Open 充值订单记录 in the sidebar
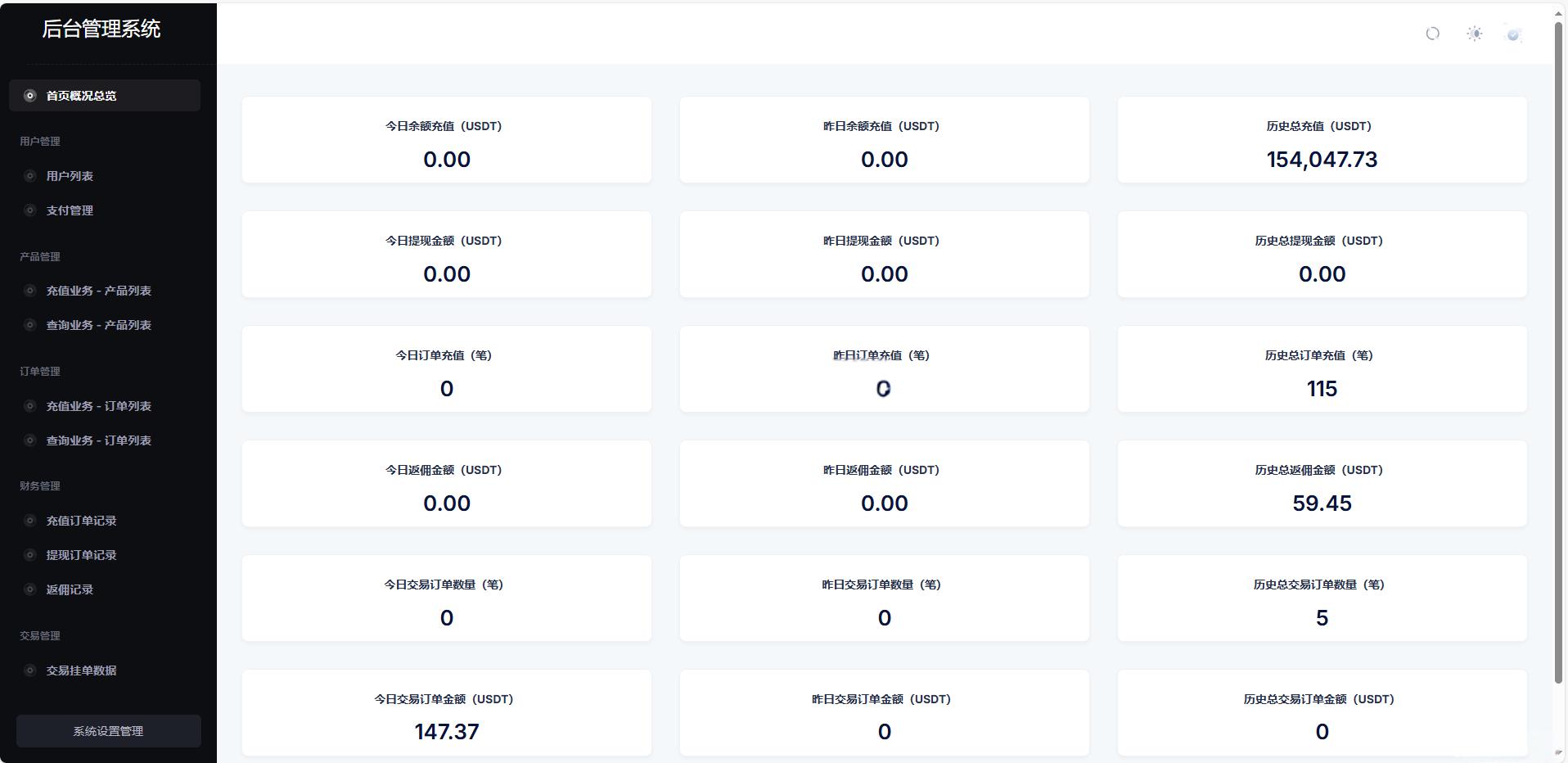The height and width of the screenshot is (763, 1568). (105, 521)
